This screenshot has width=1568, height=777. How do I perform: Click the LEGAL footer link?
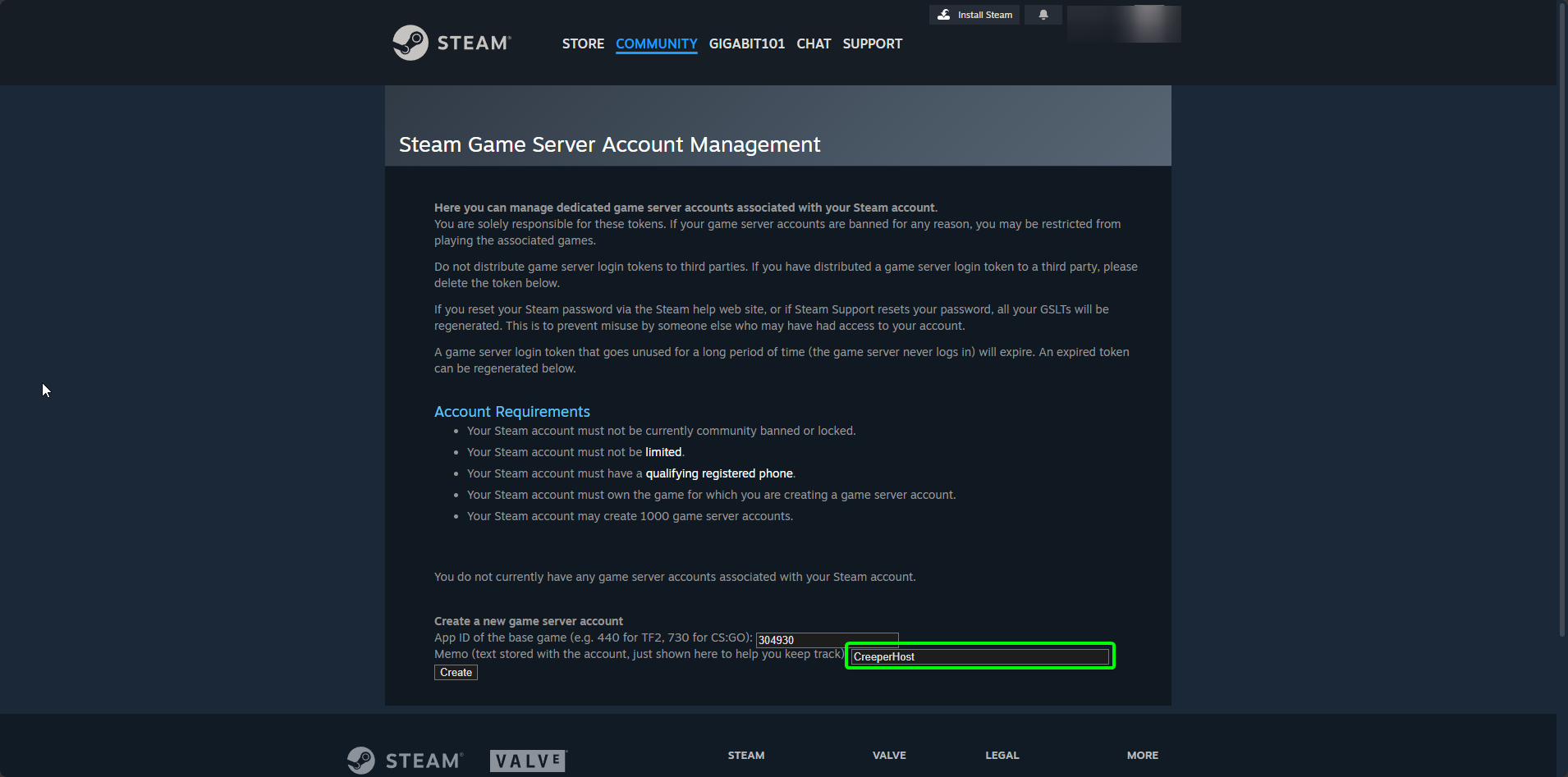tap(1002, 755)
